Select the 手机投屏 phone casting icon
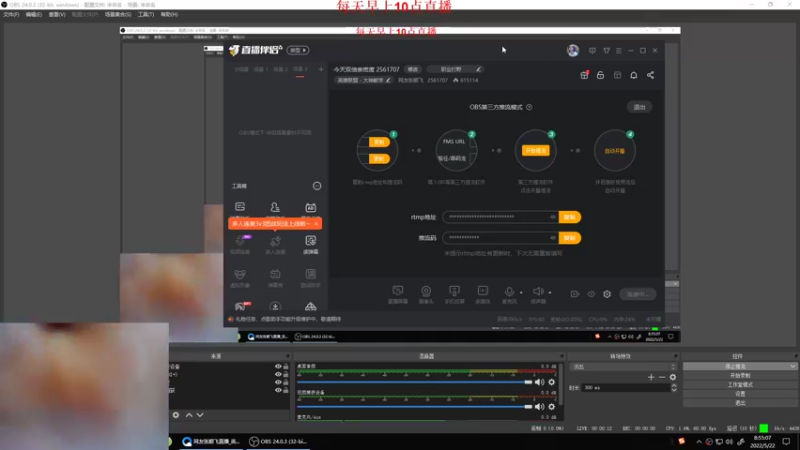This screenshot has height=450, width=800. tap(454, 291)
